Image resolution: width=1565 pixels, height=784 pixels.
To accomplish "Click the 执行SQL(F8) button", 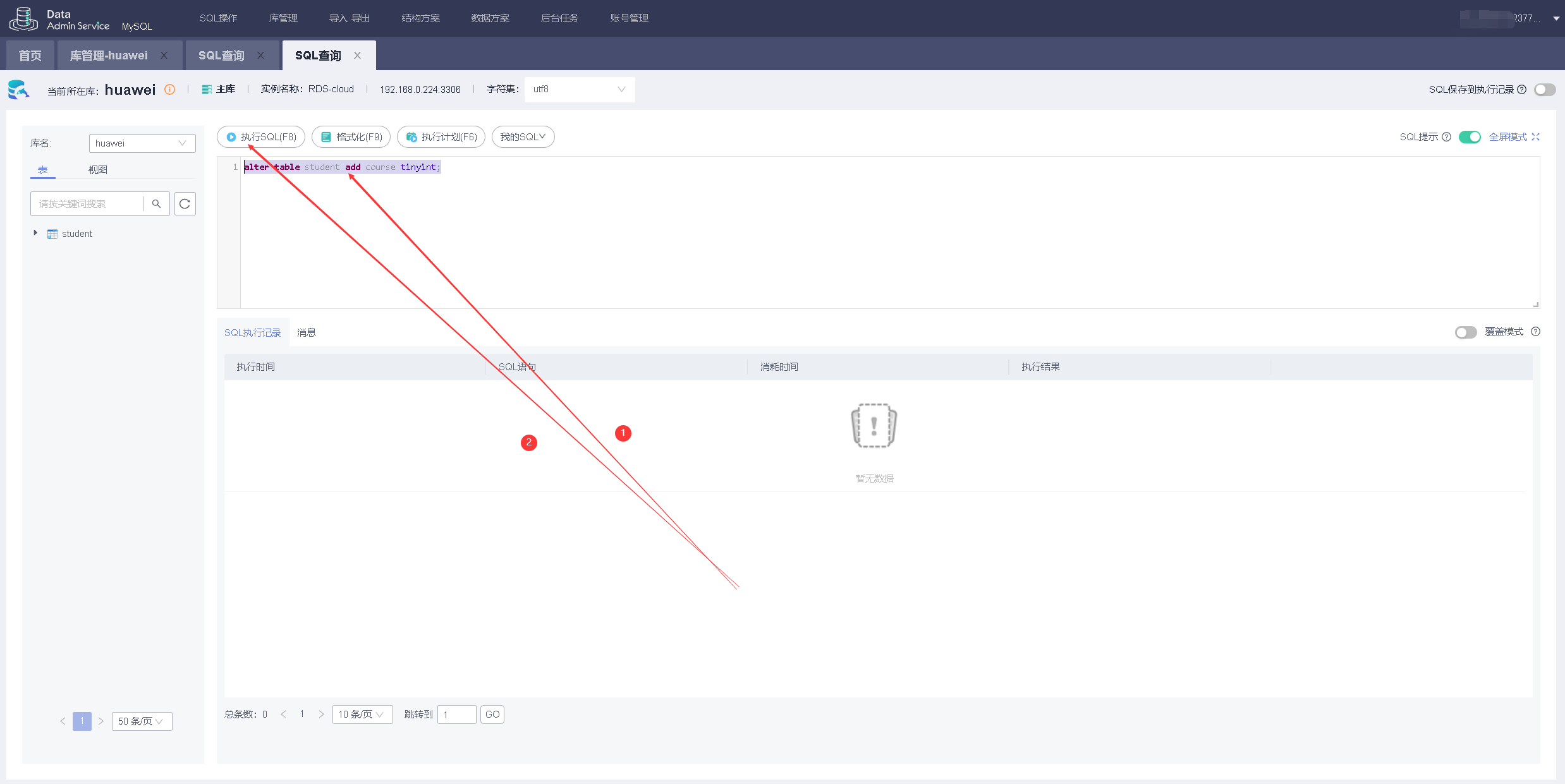I will pos(261,137).
